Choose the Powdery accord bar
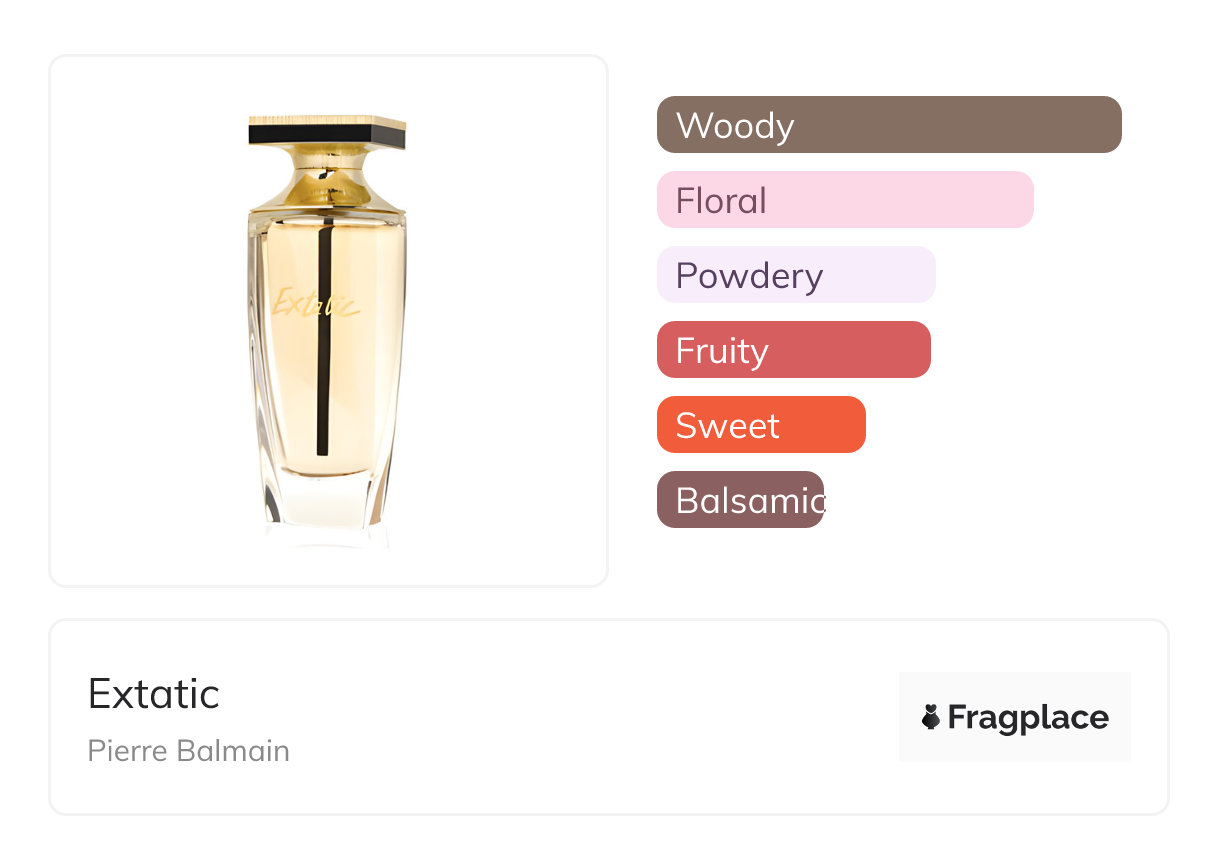The image size is (1218, 864). [x=795, y=275]
